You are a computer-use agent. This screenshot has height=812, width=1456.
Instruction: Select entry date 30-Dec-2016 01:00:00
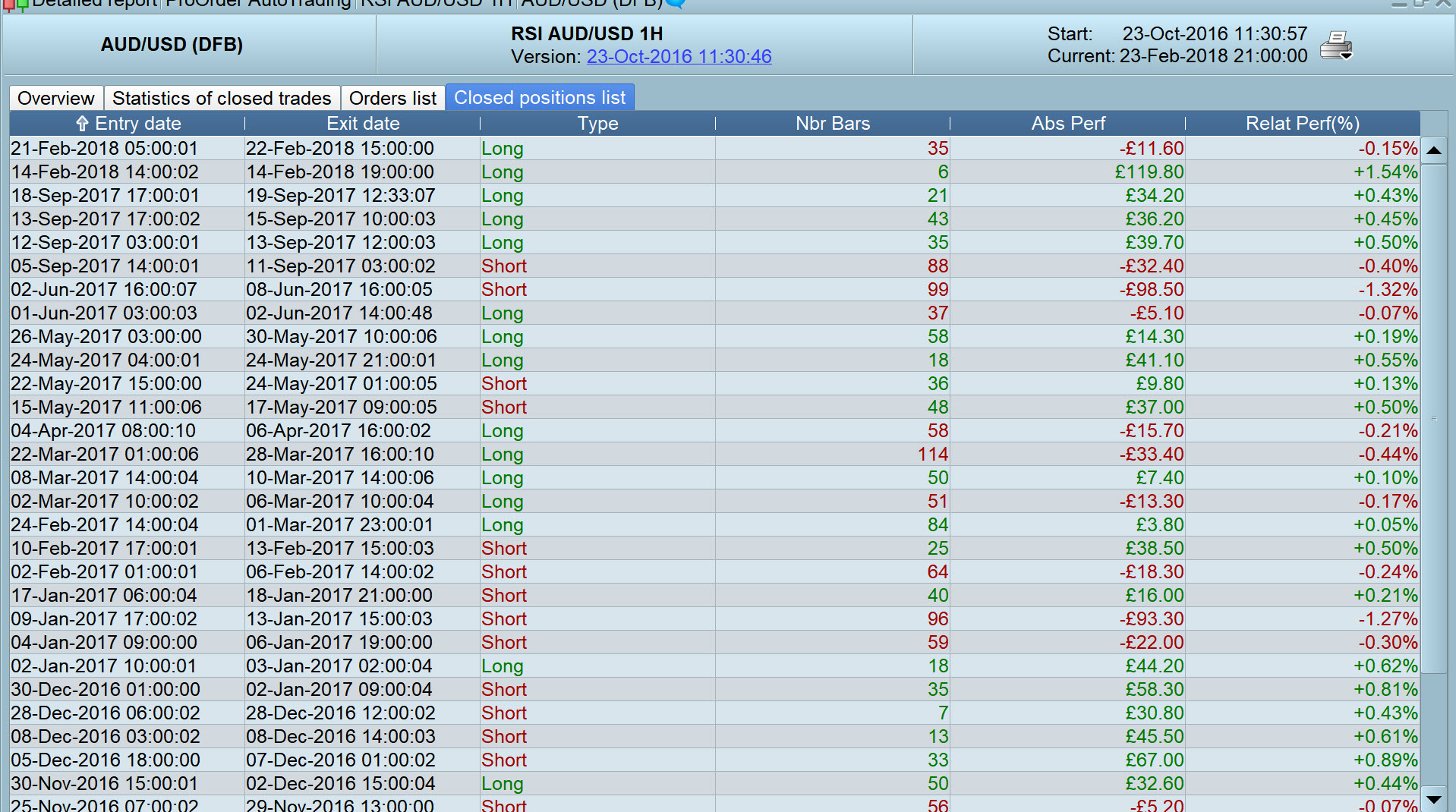pyautogui.click(x=106, y=690)
